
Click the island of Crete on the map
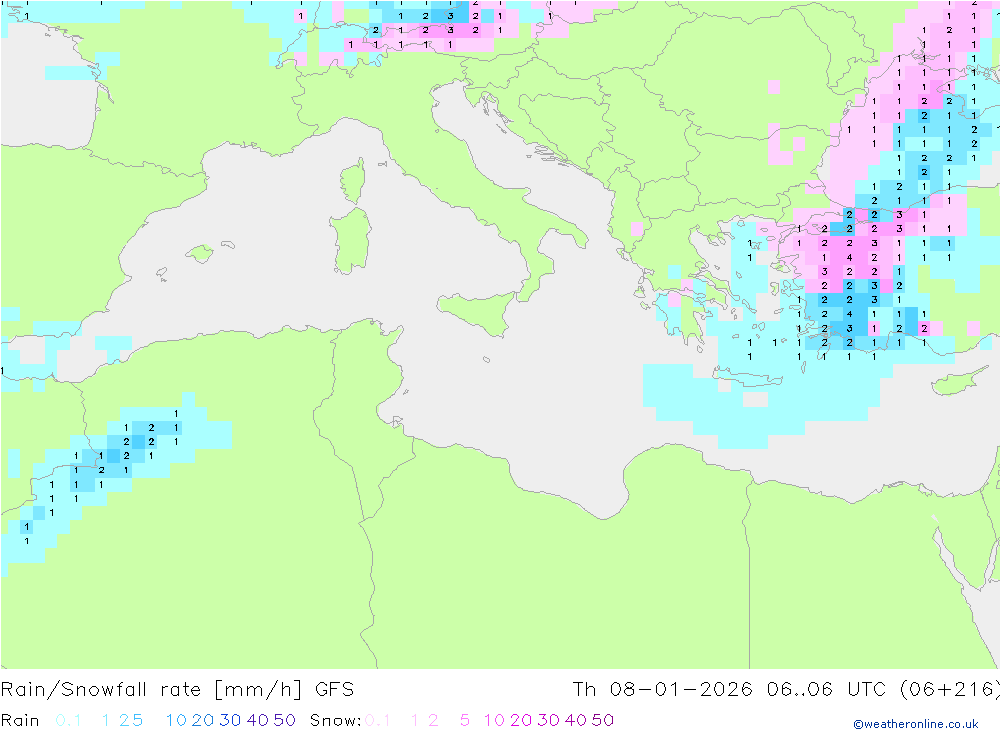click(749, 378)
